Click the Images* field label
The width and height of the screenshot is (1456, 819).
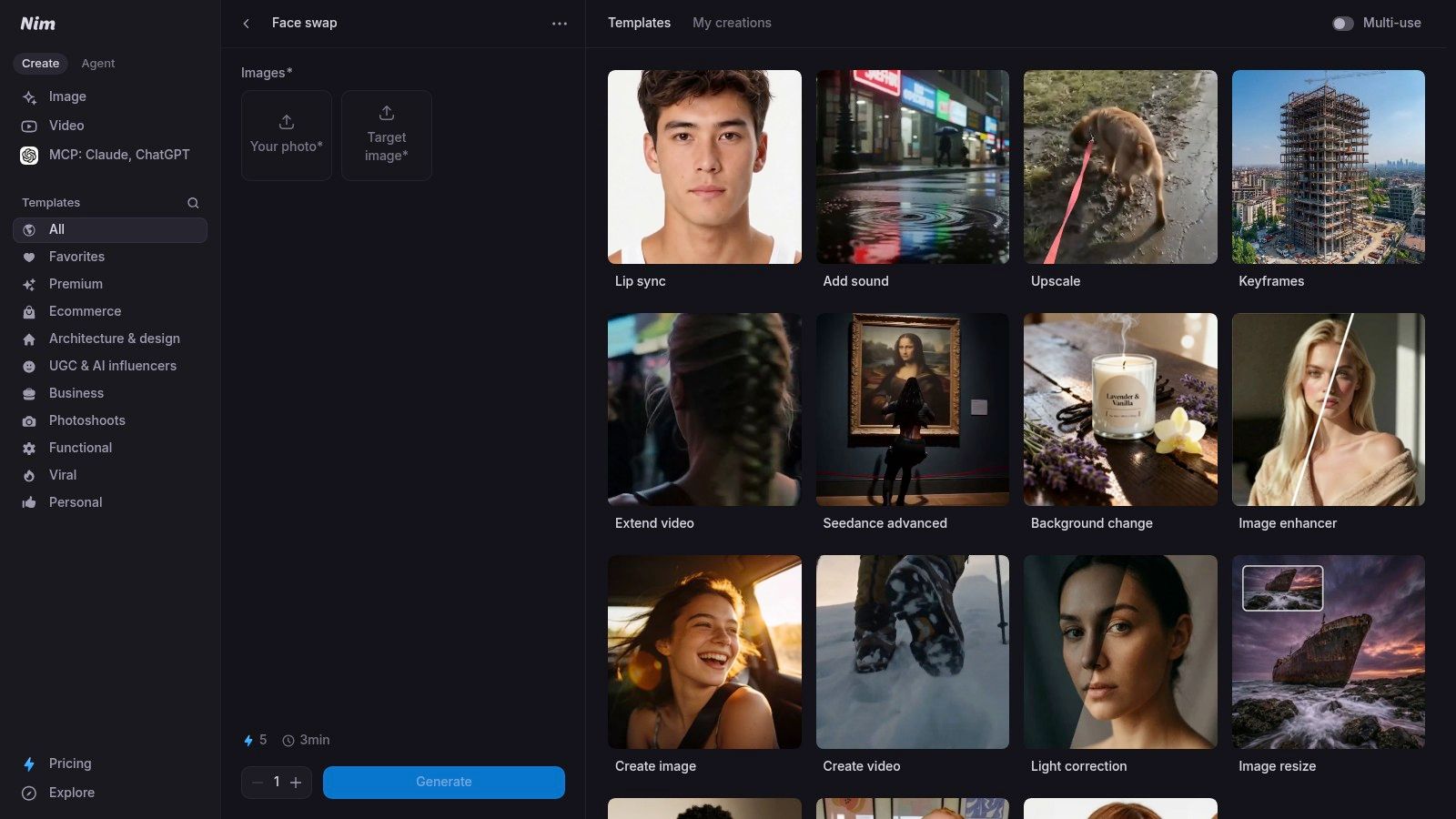click(267, 73)
